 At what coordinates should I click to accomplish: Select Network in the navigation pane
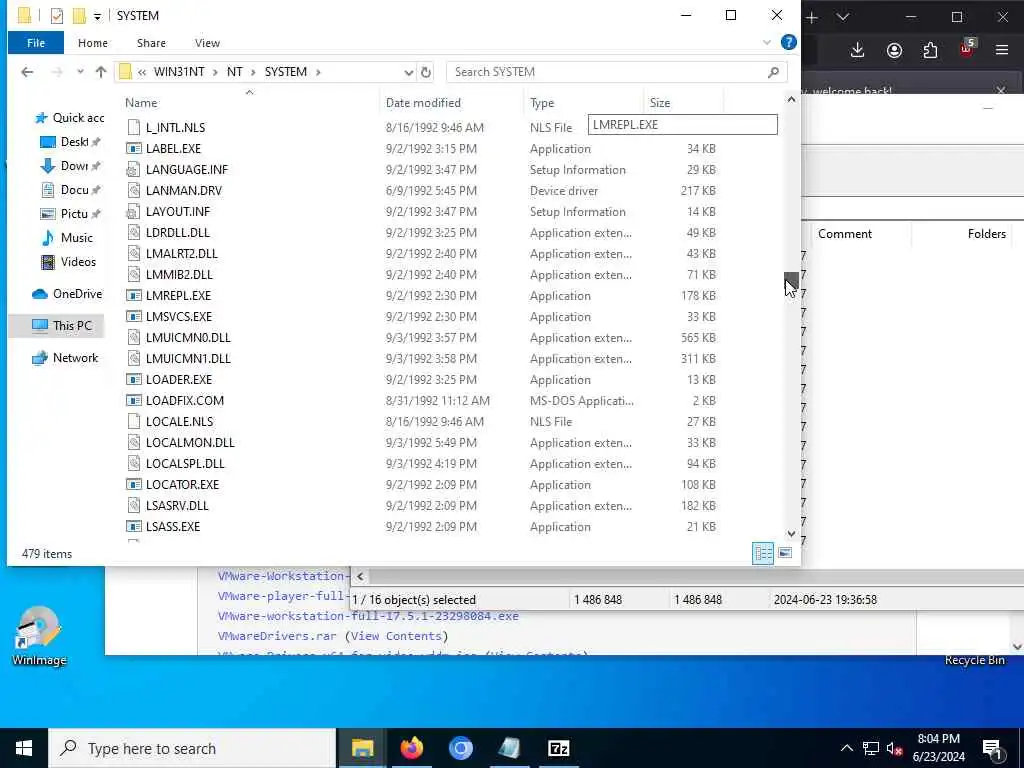[x=65, y=358]
